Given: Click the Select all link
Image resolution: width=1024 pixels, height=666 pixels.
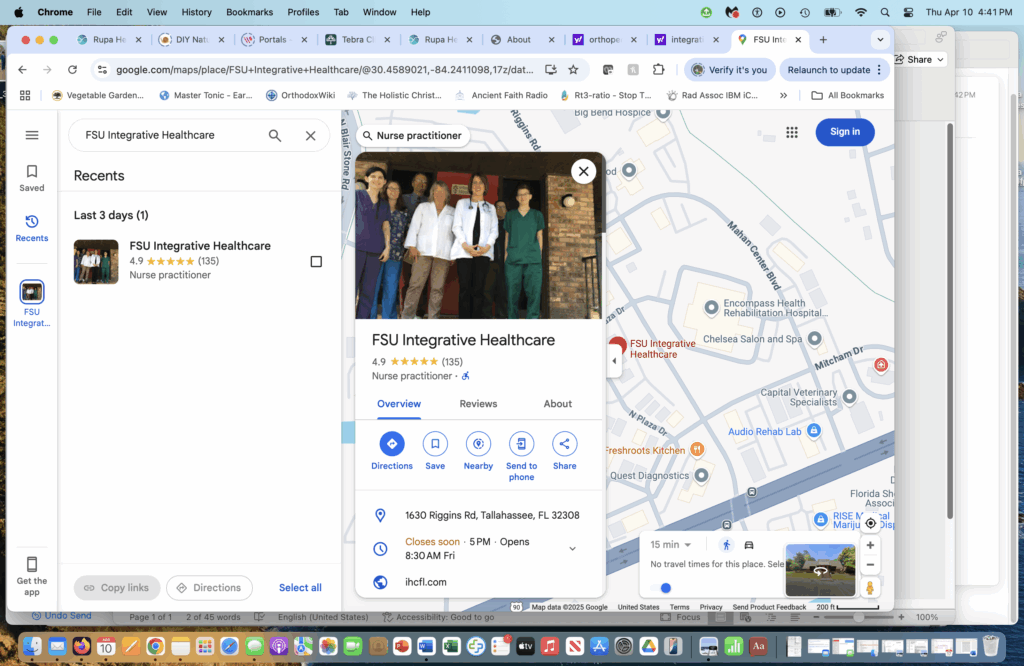Looking at the screenshot, I should [x=300, y=588].
